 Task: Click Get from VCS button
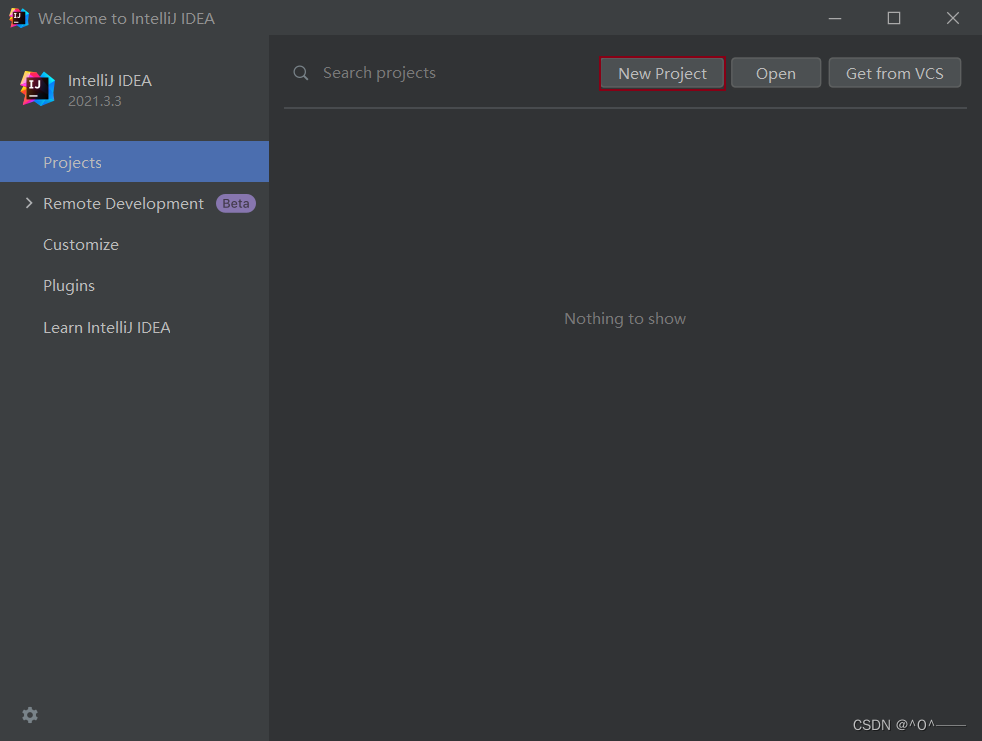pyautogui.click(x=894, y=73)
